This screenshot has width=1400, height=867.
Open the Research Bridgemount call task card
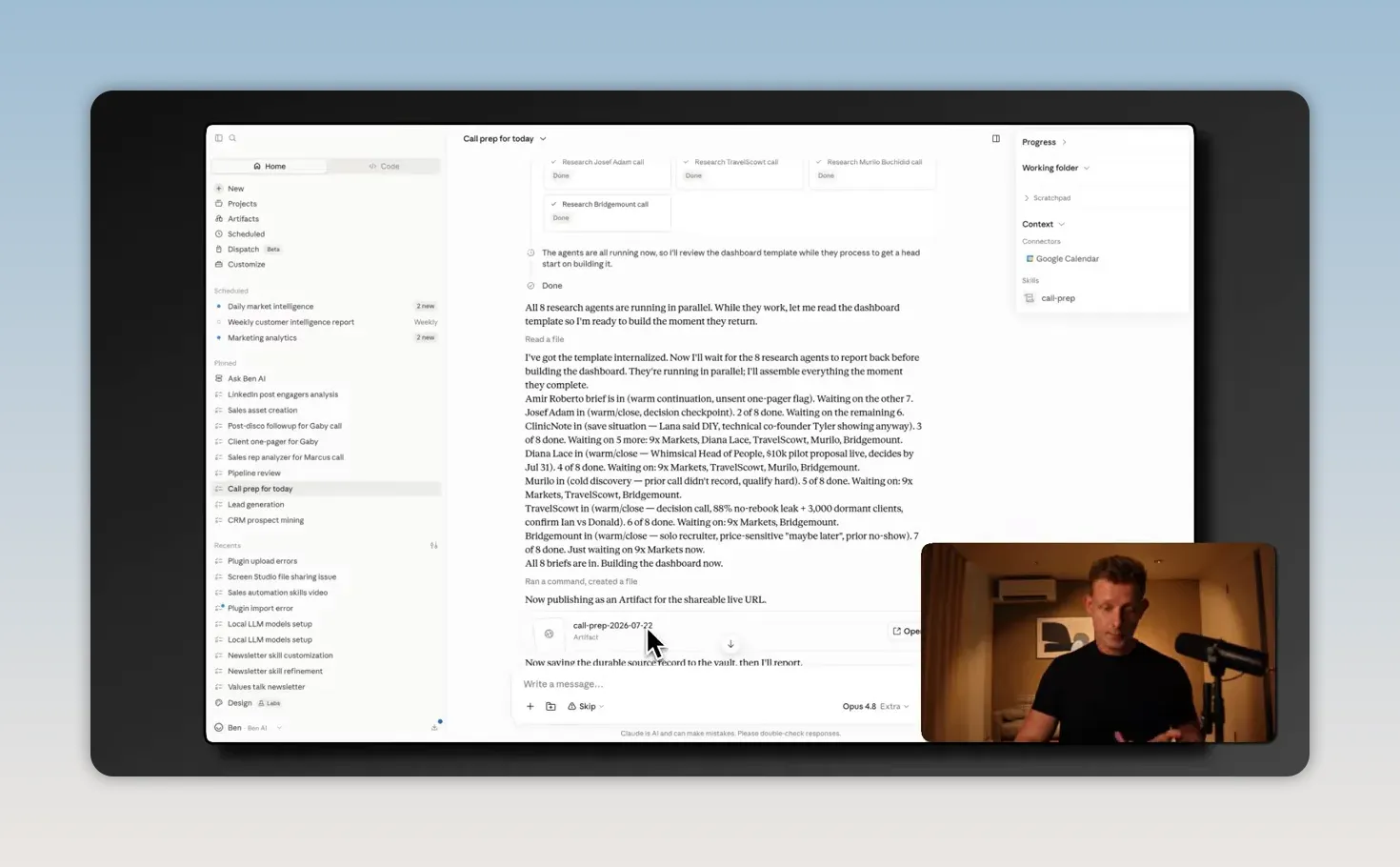(x=607, y=212)
